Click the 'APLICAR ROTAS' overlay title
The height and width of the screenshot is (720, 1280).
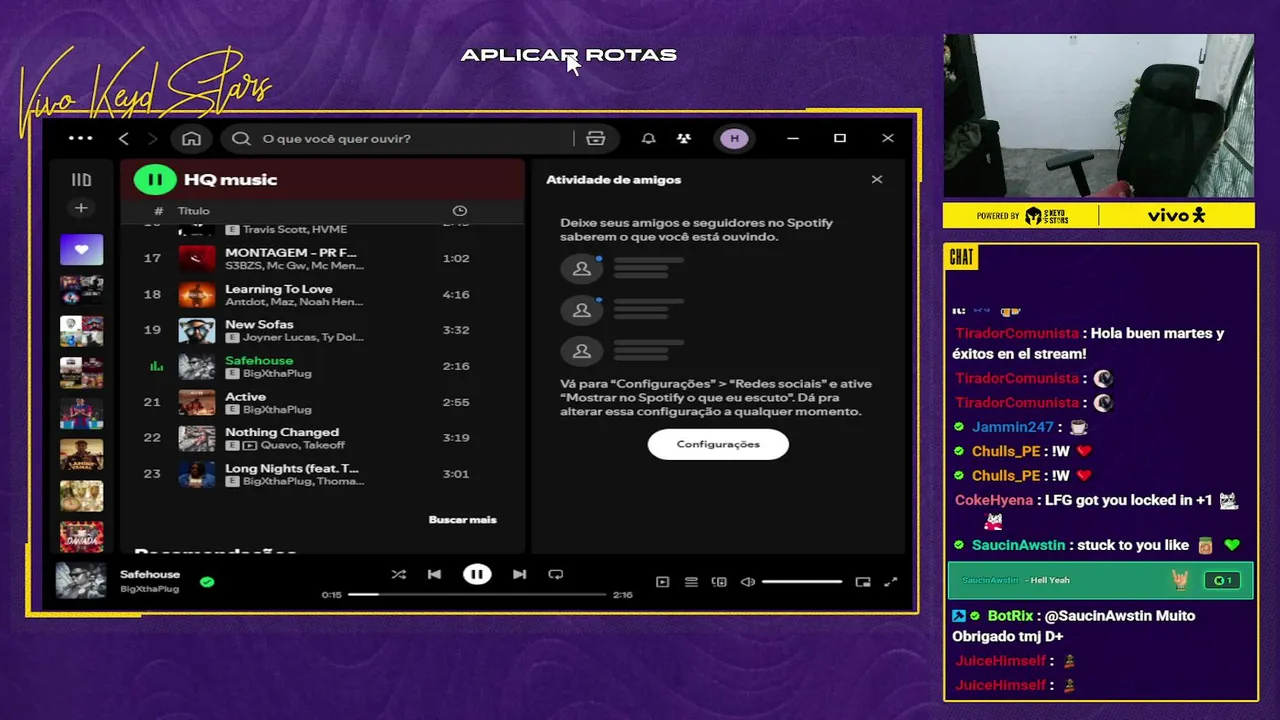568,55
